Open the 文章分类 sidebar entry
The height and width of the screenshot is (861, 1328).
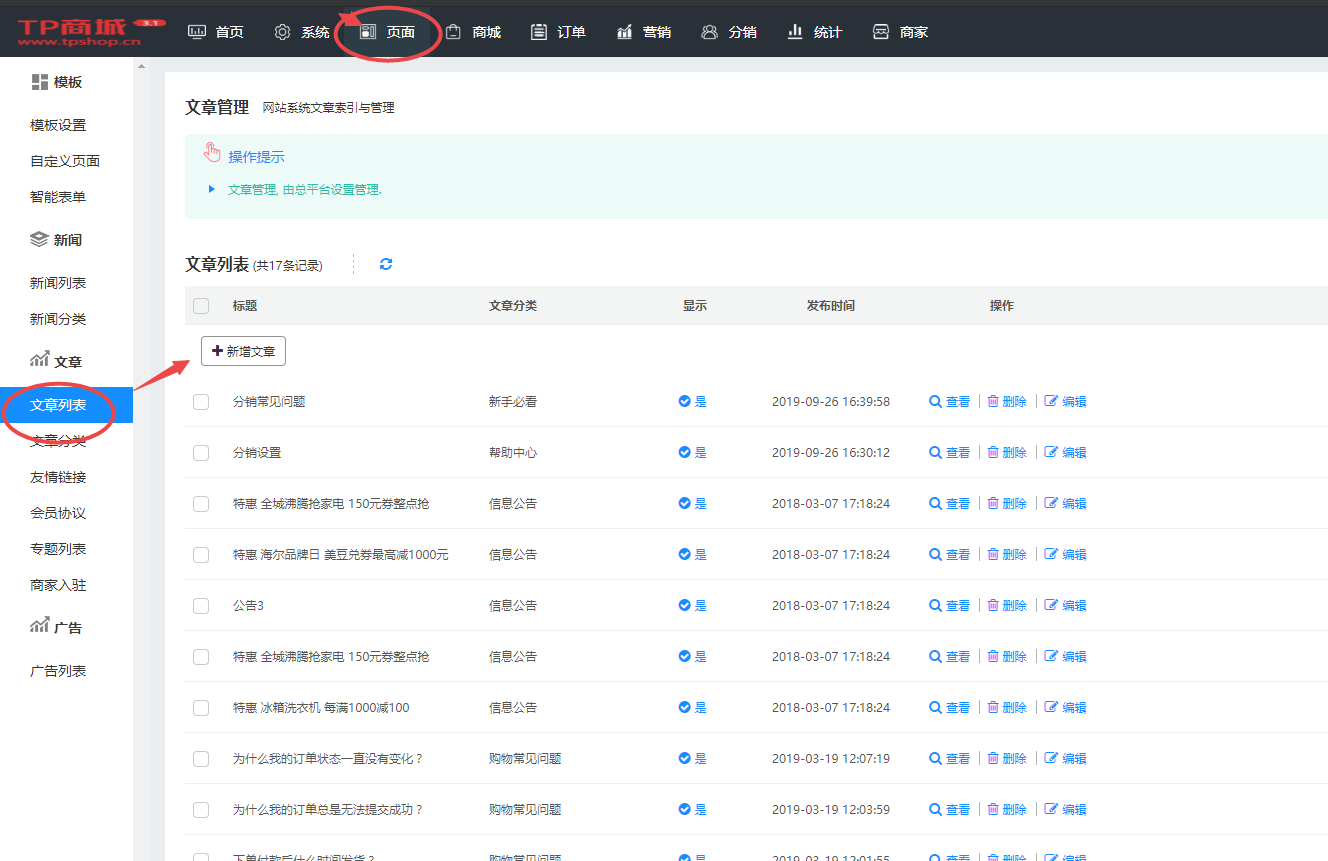[x=57, y=441]
